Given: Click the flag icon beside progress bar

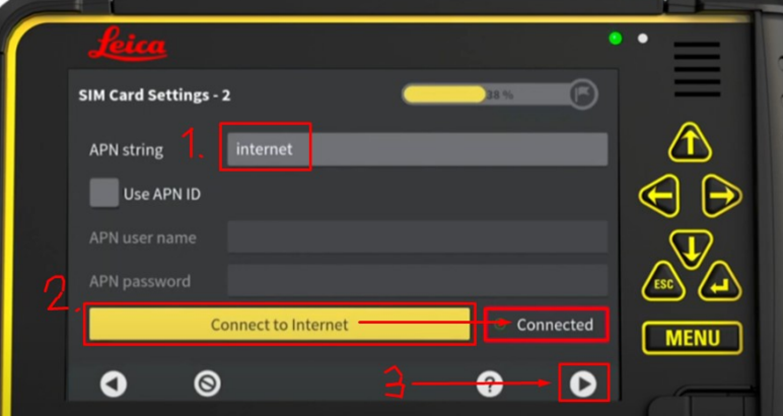Looking at the screenshot, I should click(x=583, y=94).
